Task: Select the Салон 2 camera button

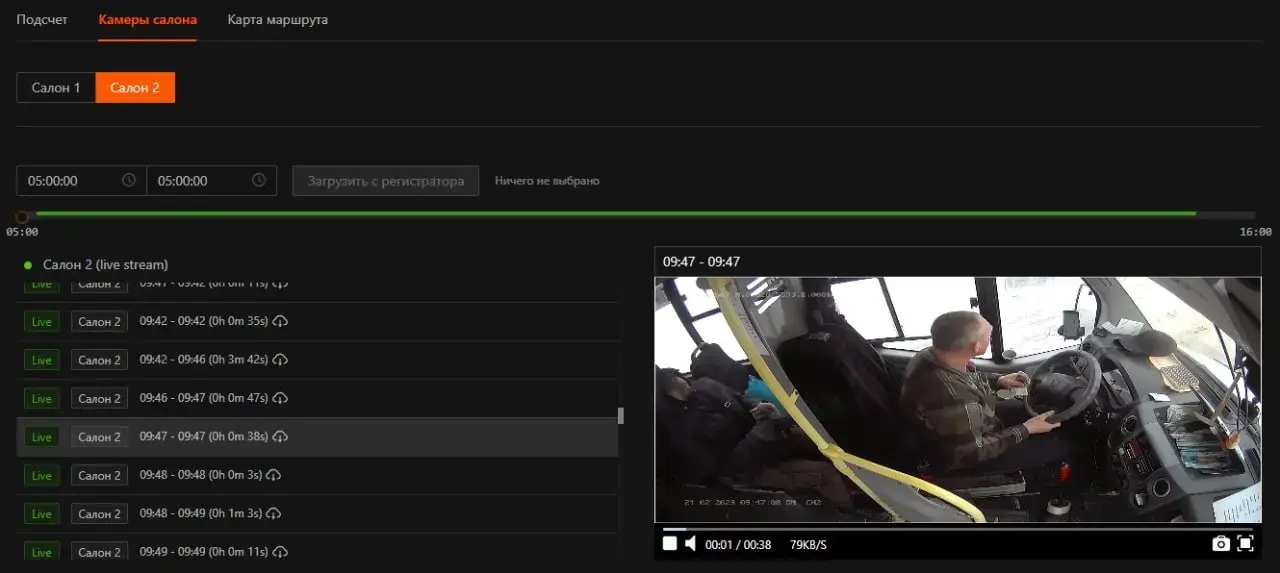Action: click(135, 88)
